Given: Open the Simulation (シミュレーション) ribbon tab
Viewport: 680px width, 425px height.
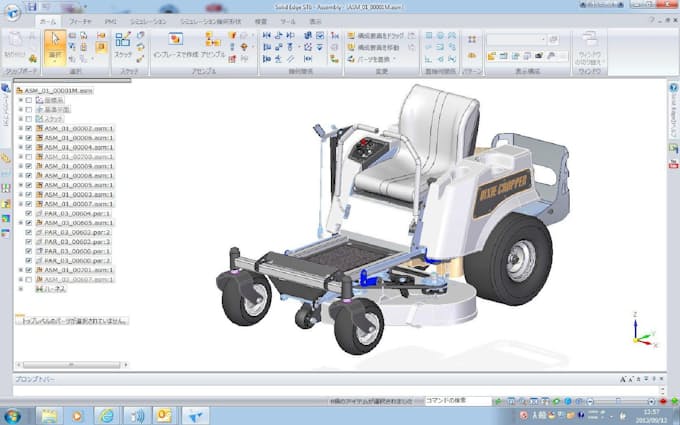Looking at the screenshot, I should point(147,19).
